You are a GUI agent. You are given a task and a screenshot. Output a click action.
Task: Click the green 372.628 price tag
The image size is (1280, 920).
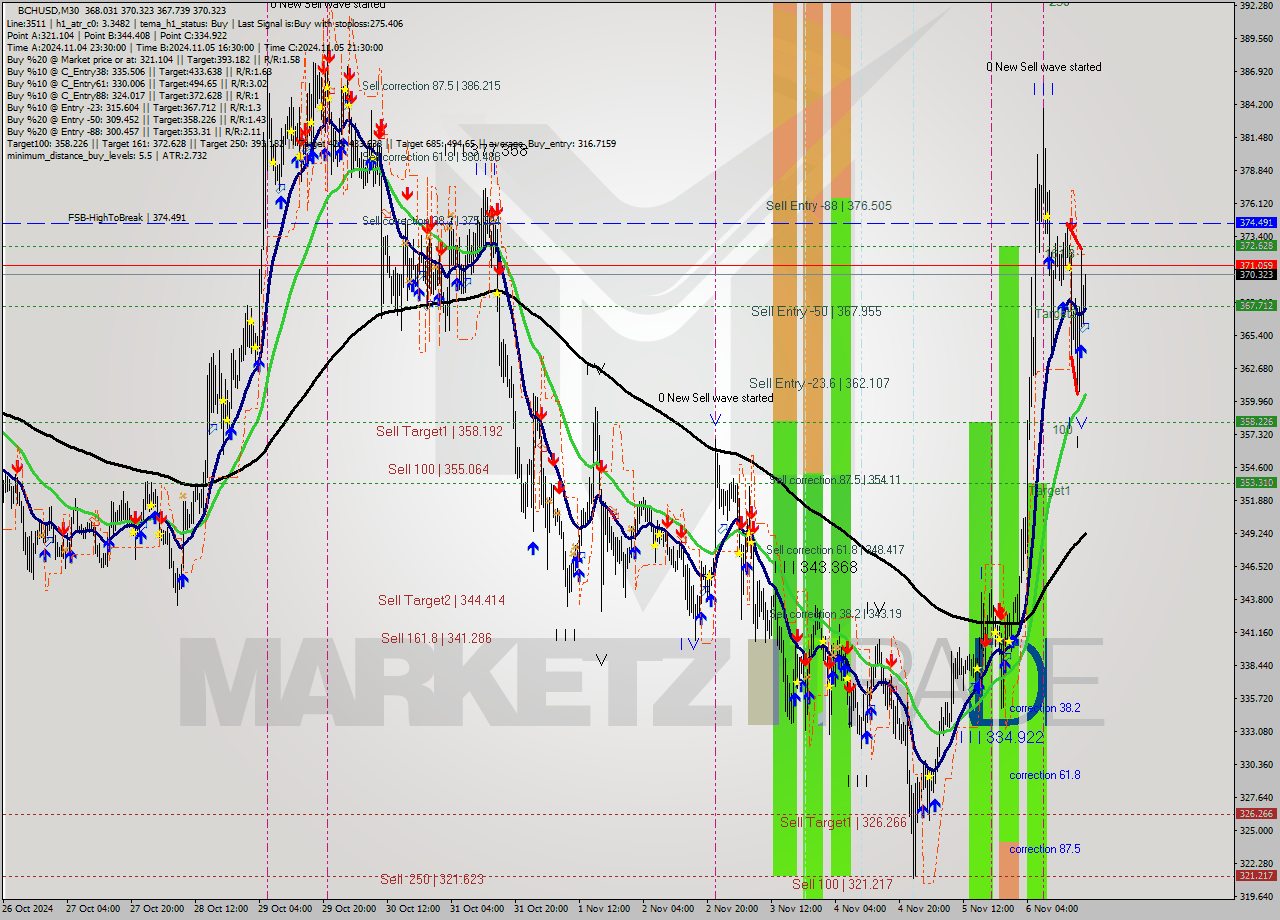pyautogui.click(x=1256, y=245)
